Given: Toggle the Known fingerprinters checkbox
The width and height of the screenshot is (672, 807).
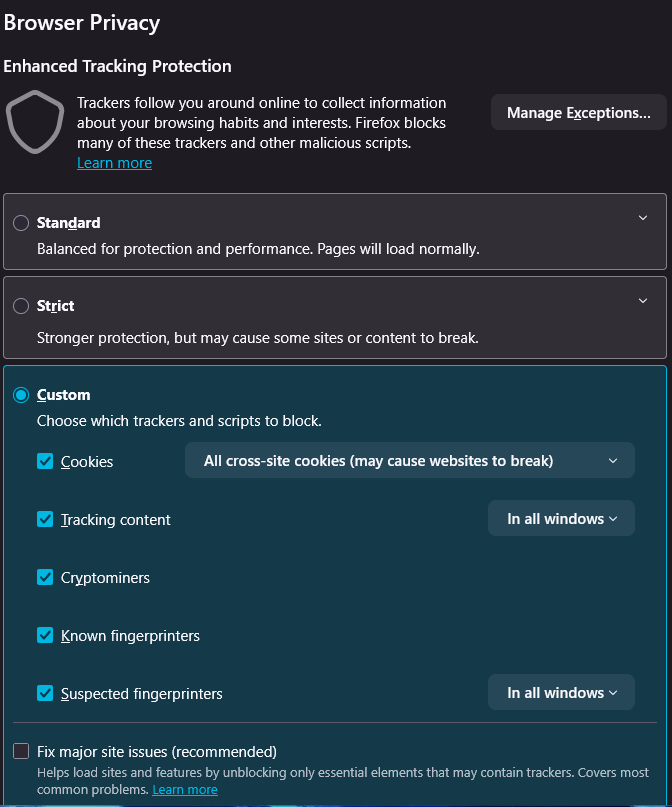Looking at the screenshot, I should pyautogui.click(x=45, y=636).
